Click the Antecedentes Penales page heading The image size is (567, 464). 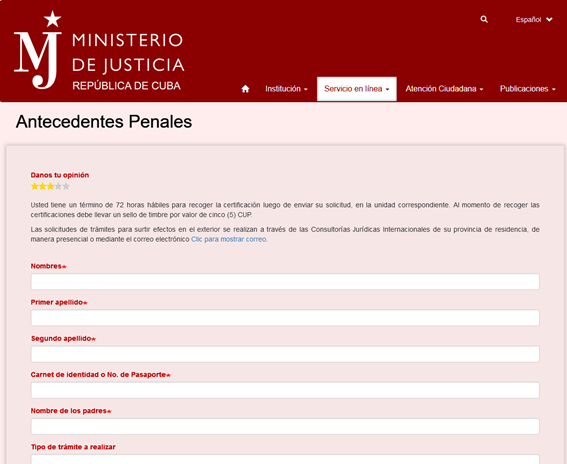tap(104, 122)
